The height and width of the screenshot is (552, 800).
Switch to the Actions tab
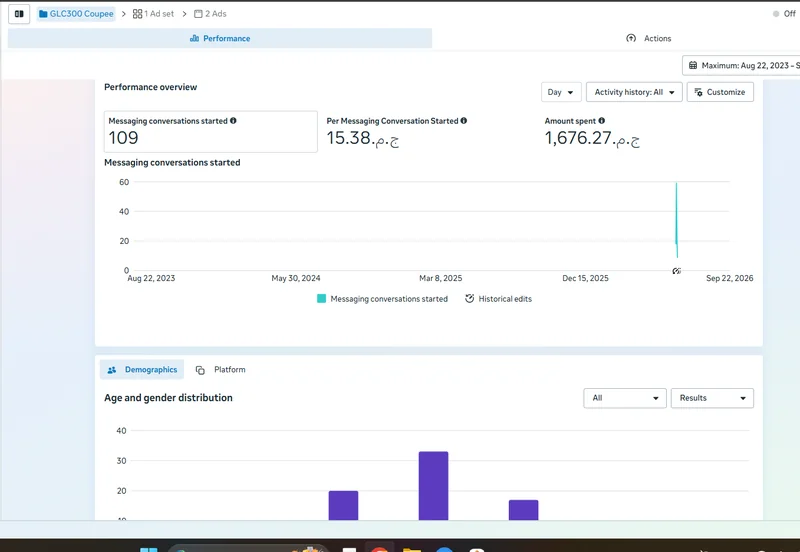coord(648,38)
